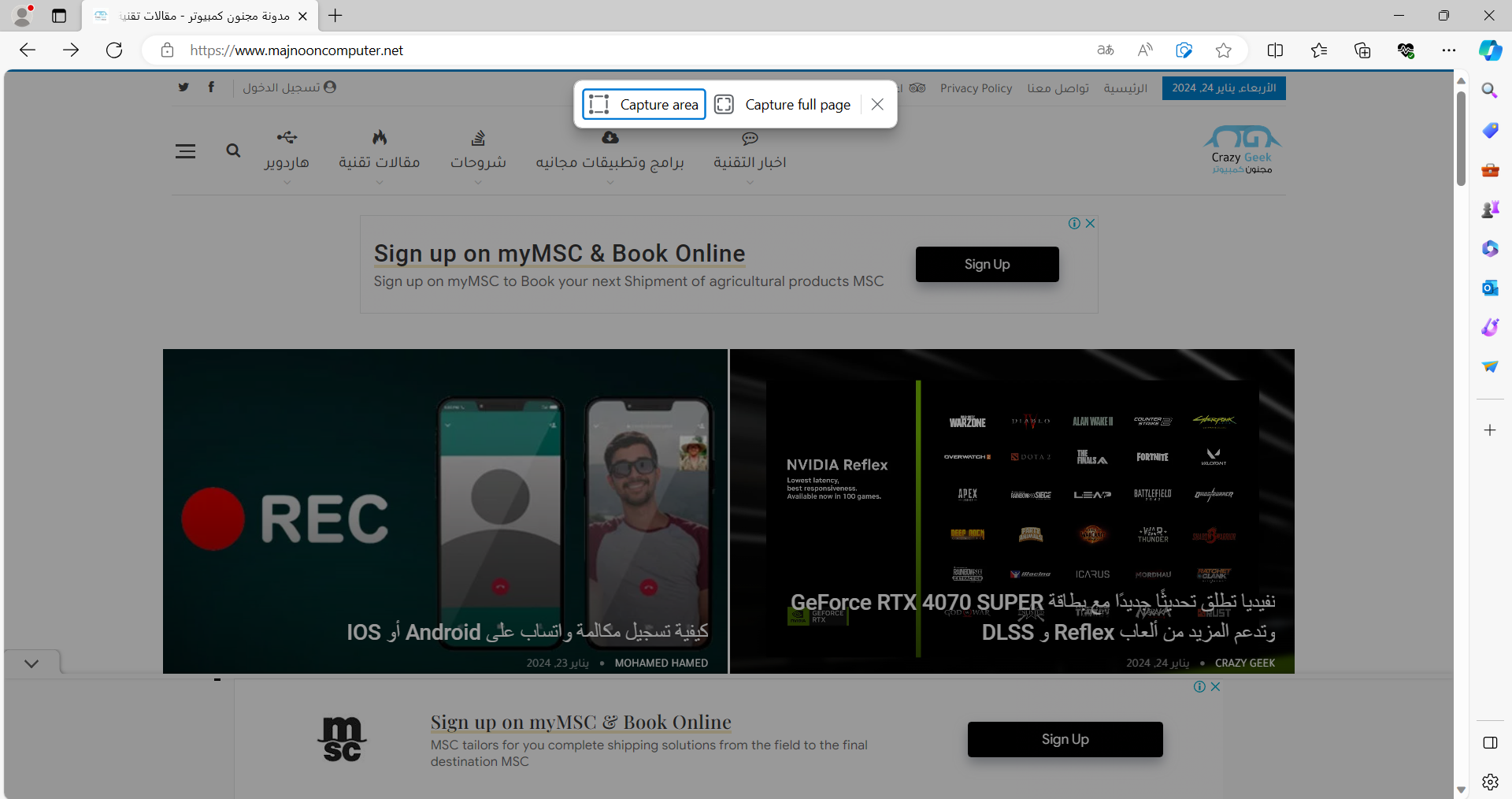Add this page to favorites star
This screenshot has width=1512, height=799.
pos(1223,50)
